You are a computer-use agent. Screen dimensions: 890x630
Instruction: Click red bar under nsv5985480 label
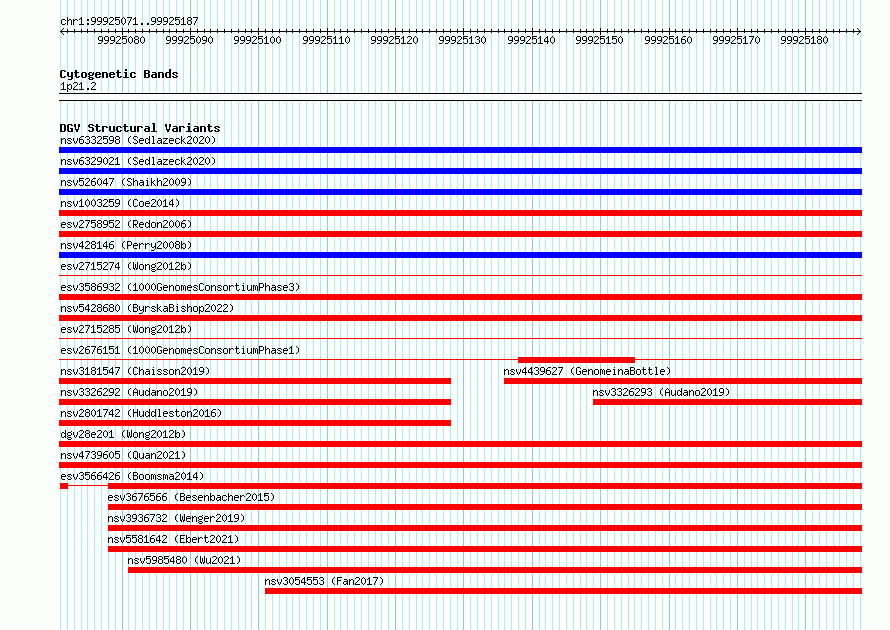tap(495, 570)
